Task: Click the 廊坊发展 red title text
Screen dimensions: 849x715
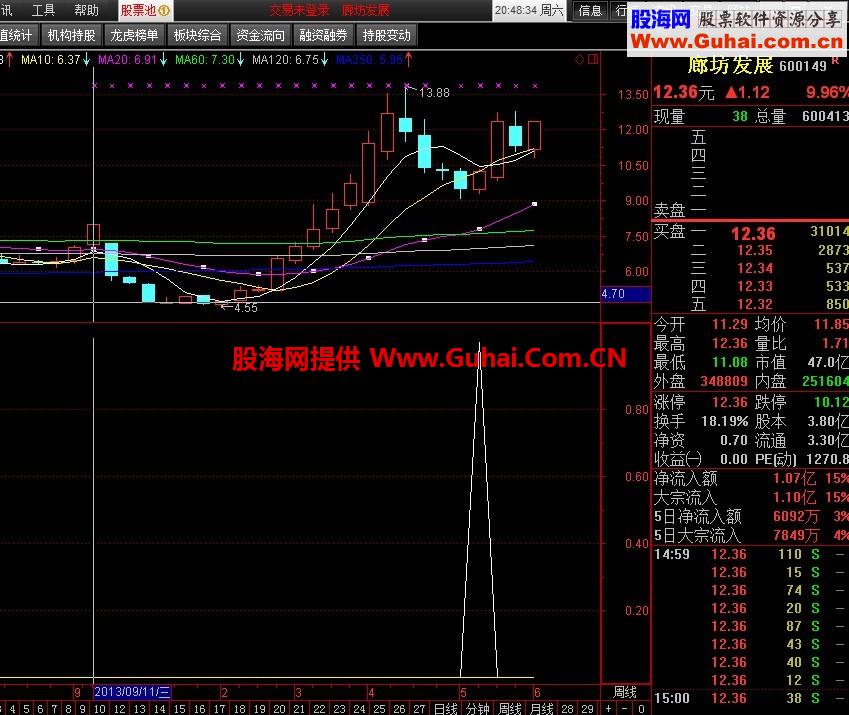Action: [x=366, y=10]
